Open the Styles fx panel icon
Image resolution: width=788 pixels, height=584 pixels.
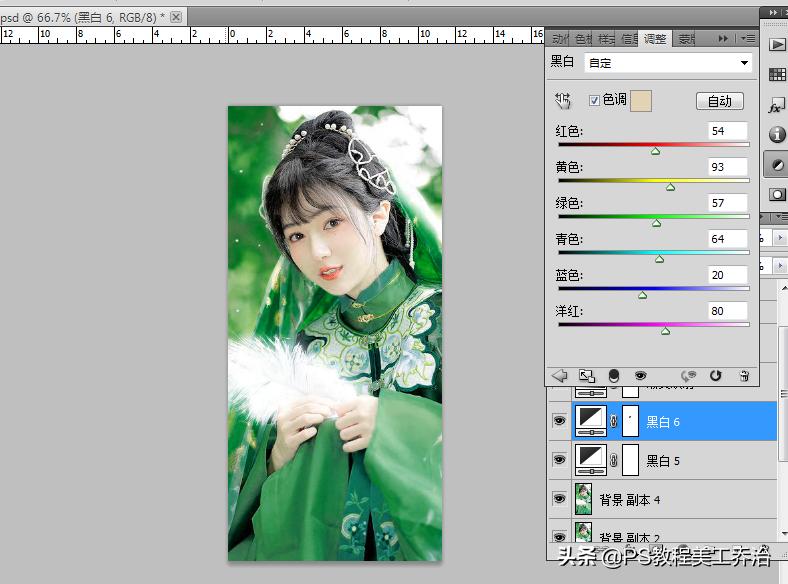click(x=776, y=105)
